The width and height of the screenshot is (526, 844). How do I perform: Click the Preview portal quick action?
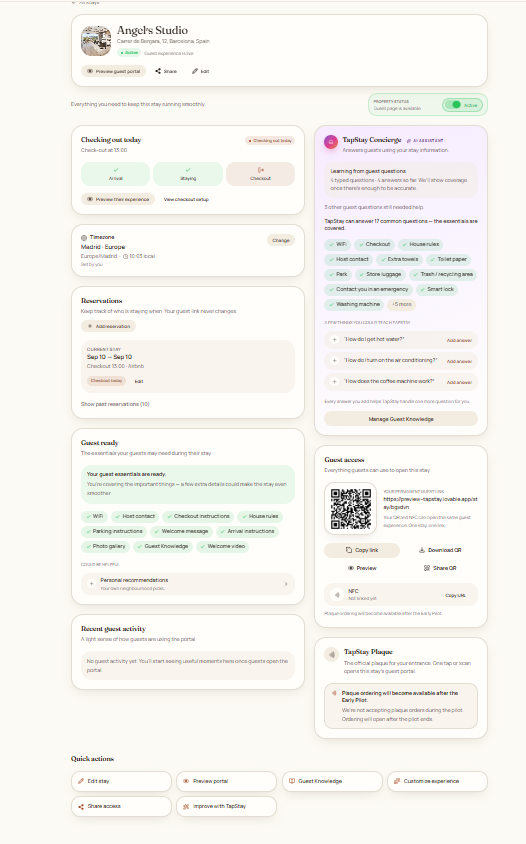point(226,781)
